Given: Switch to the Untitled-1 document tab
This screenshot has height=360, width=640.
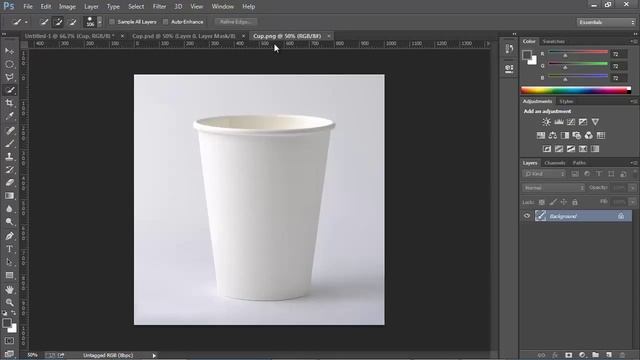Looking at the screenshot, I should pyautogui.click(x=69, y=36).
